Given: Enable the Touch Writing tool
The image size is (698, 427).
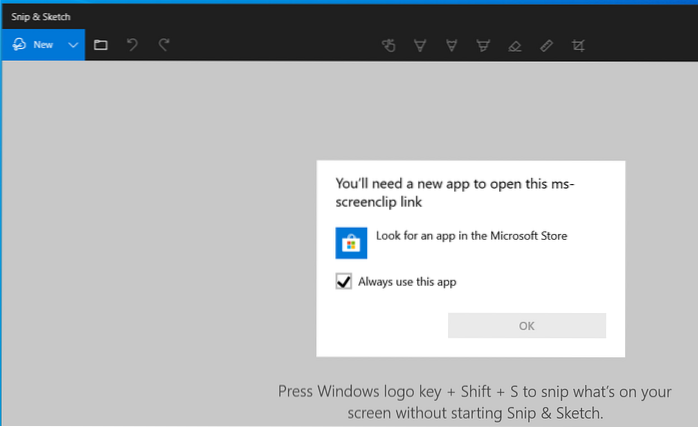Looking at the screenshot, I should click(389, 45).
